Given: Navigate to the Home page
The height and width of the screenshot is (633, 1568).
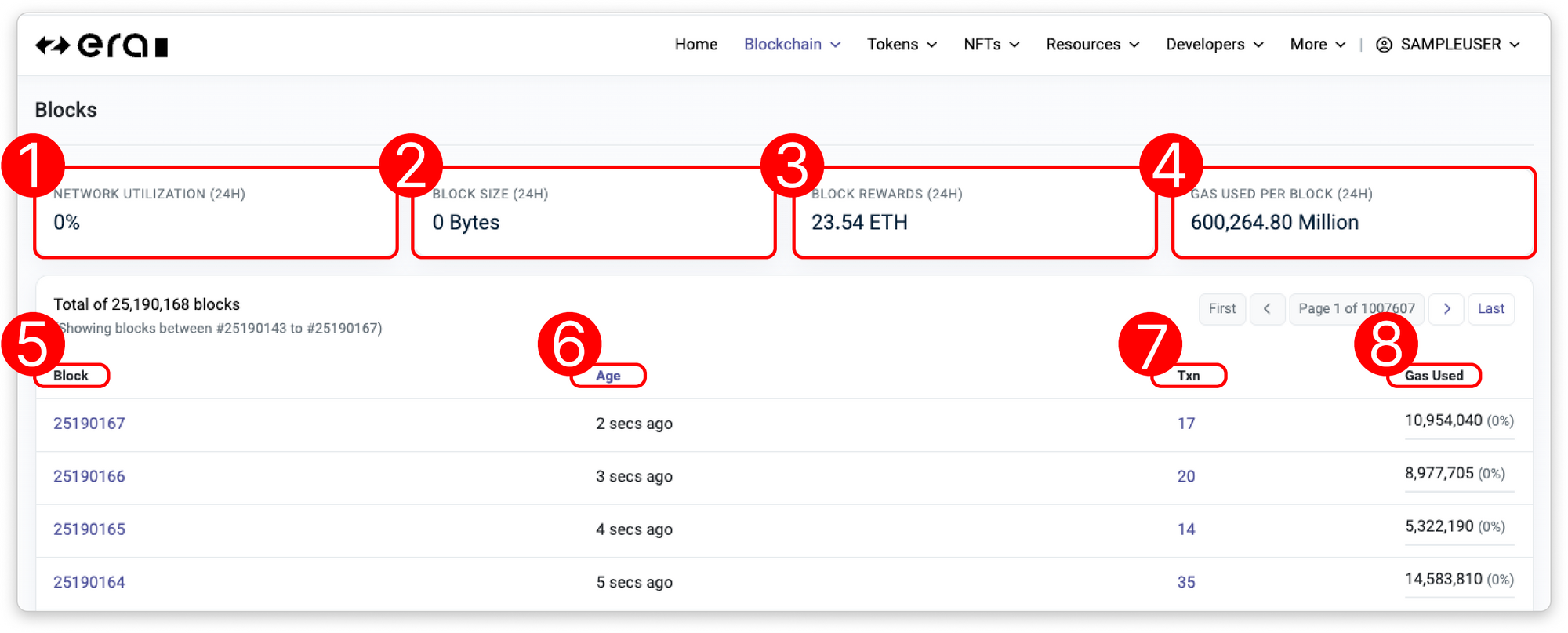Looking at the screenshot, I should tap(695, 45).
